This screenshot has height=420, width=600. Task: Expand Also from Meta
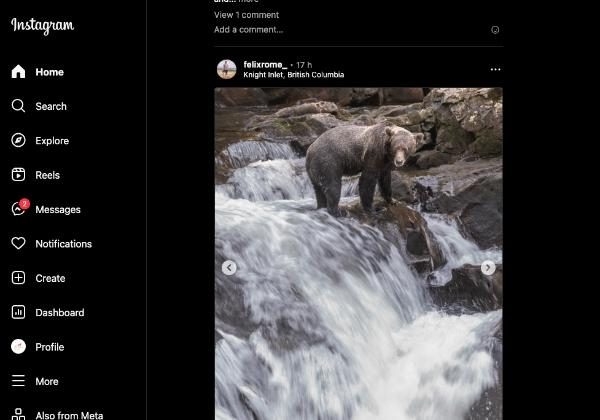click(x=57, y=415)
